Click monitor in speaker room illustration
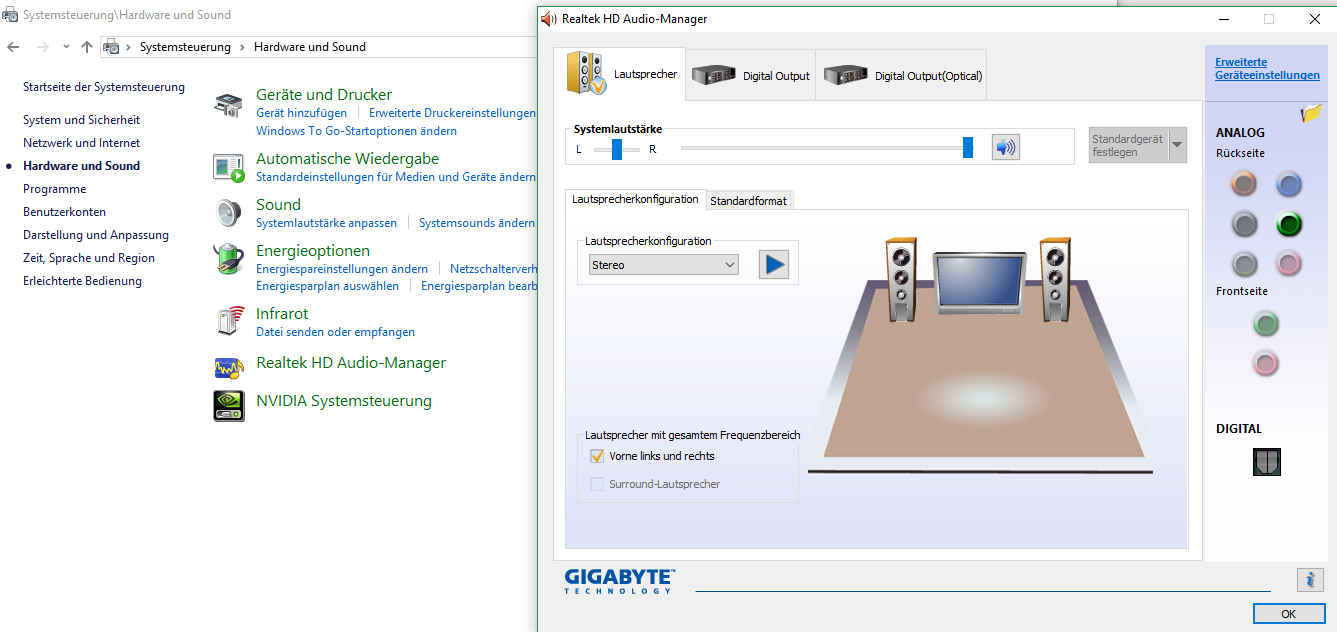 (x=979, y=282)
